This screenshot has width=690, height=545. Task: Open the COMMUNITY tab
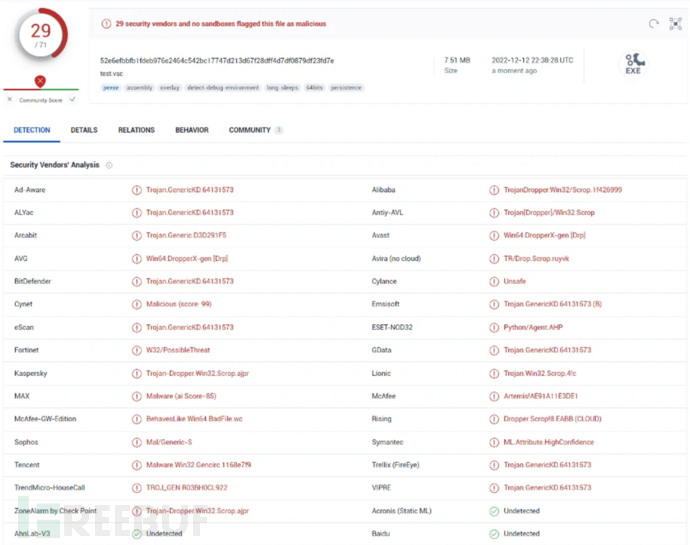[x=255, y=130]
